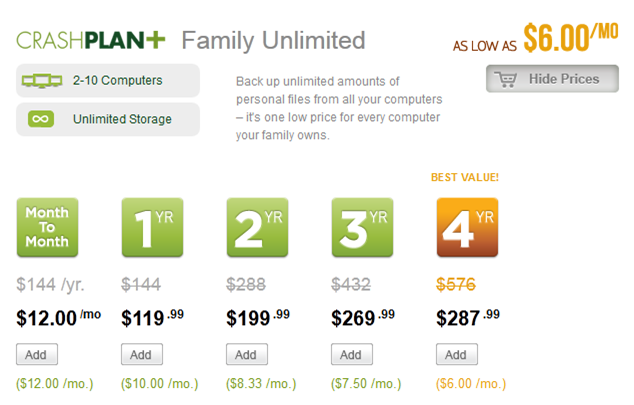This screenshot has height=405, width=634.
Task: Pick the 3 YR plan badge
Action: coord(363,227)
